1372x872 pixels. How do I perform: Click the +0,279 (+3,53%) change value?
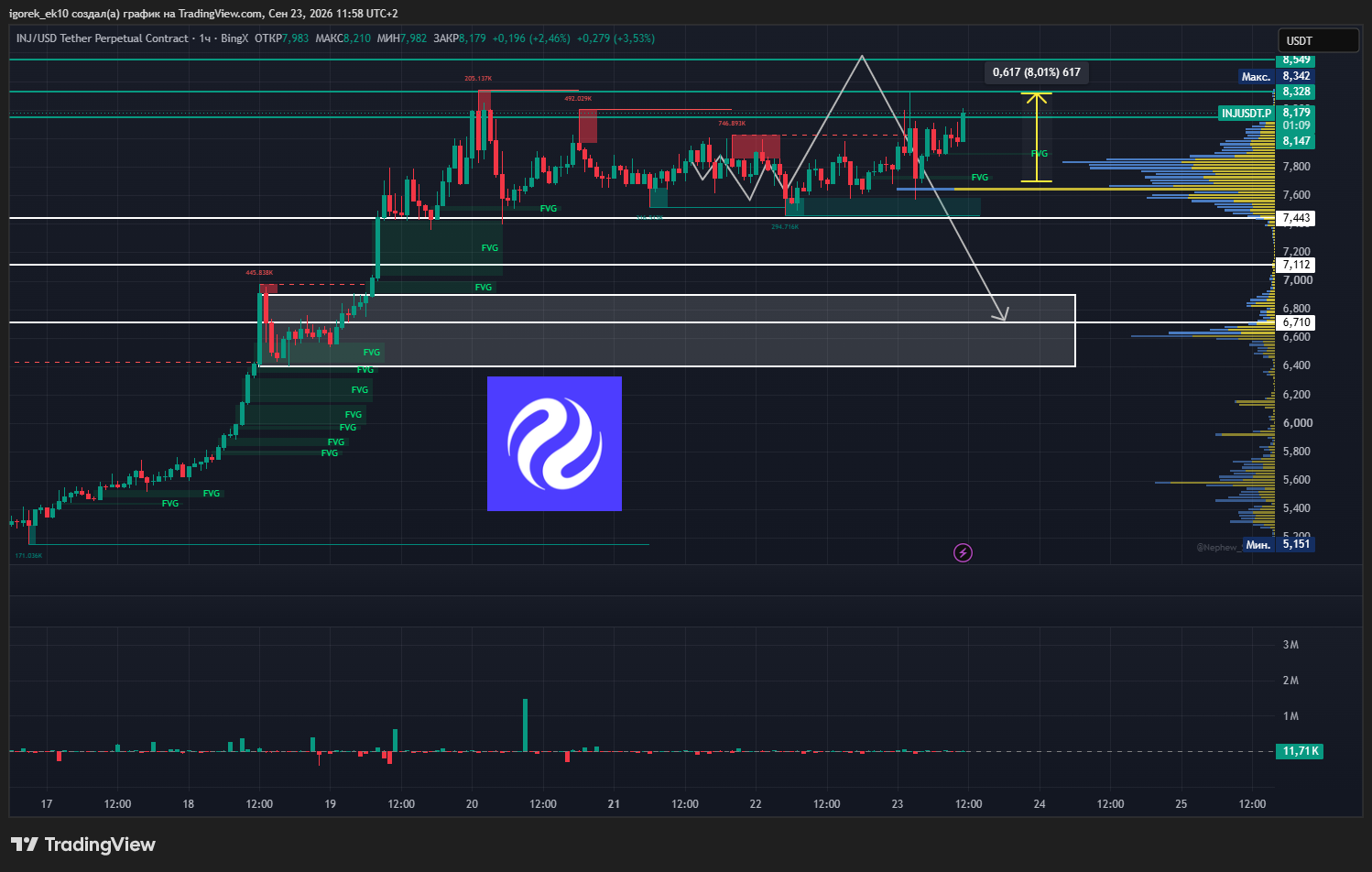click(617, 38)
